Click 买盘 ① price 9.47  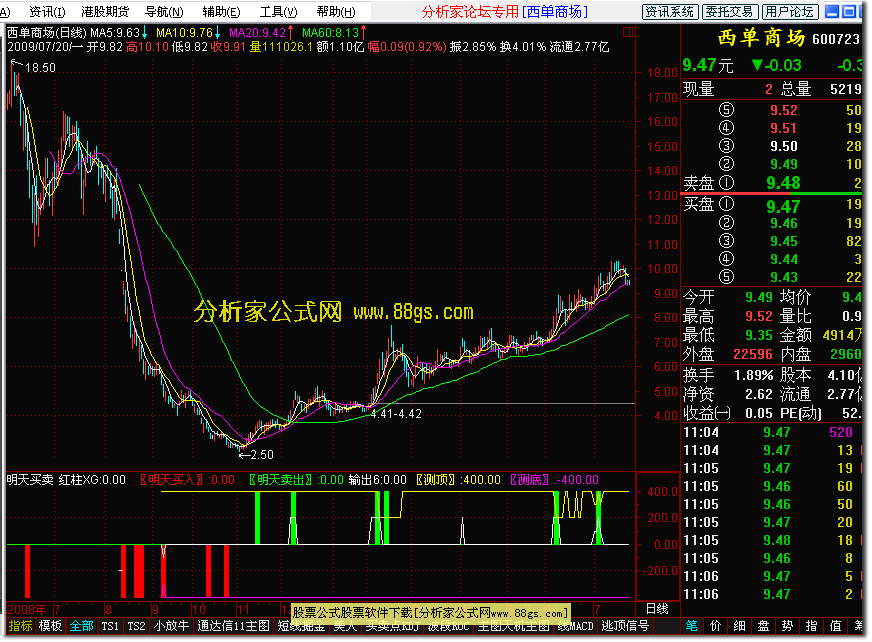(x=783, y=206)
